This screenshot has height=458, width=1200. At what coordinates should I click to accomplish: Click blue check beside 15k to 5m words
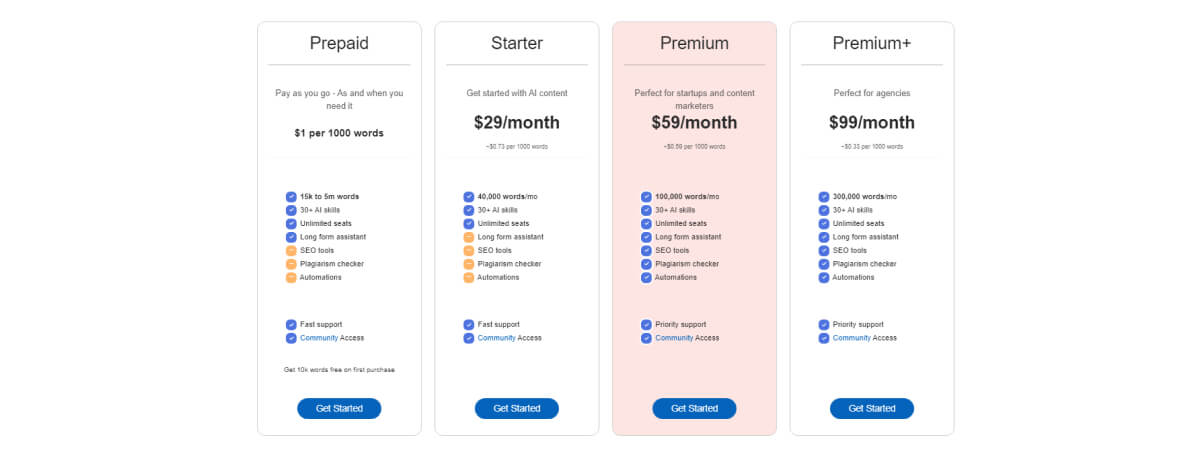coord(291,197)
